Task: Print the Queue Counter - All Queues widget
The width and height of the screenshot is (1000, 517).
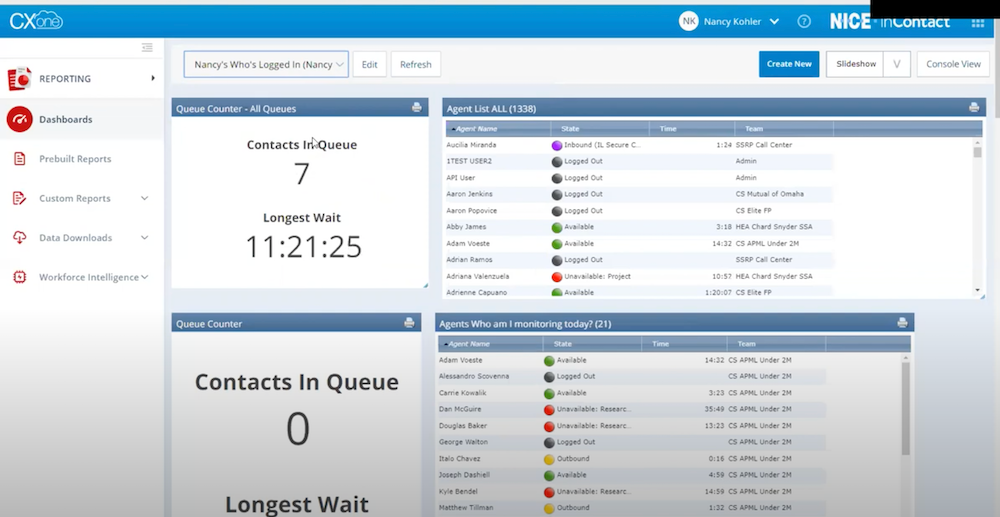Action: tap(416, 108)
